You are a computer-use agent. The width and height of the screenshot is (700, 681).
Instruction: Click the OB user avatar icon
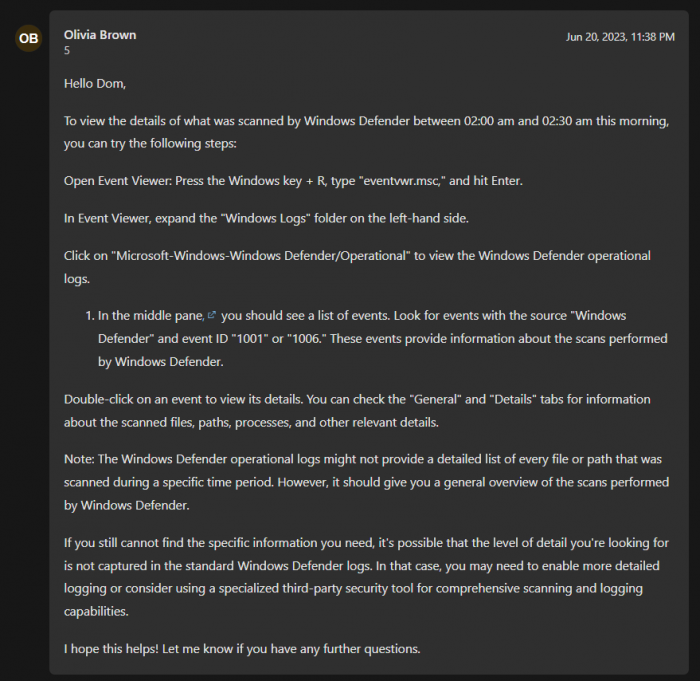click(x=29, y=38)
